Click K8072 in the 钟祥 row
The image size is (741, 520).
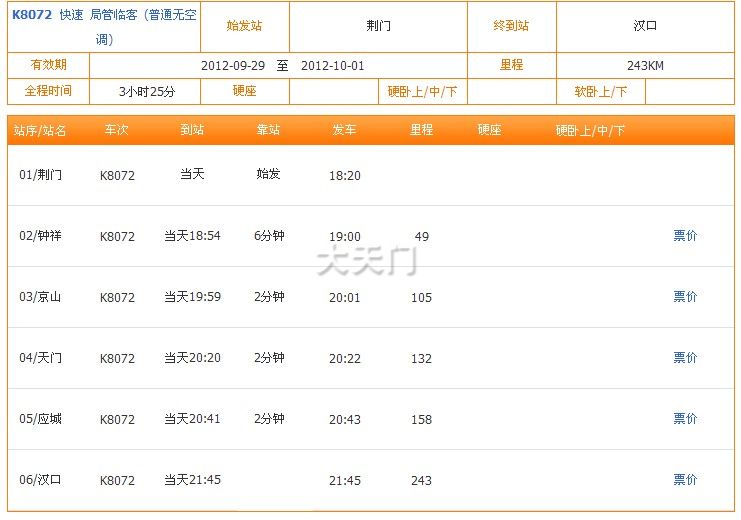click(x=117, y=237)
